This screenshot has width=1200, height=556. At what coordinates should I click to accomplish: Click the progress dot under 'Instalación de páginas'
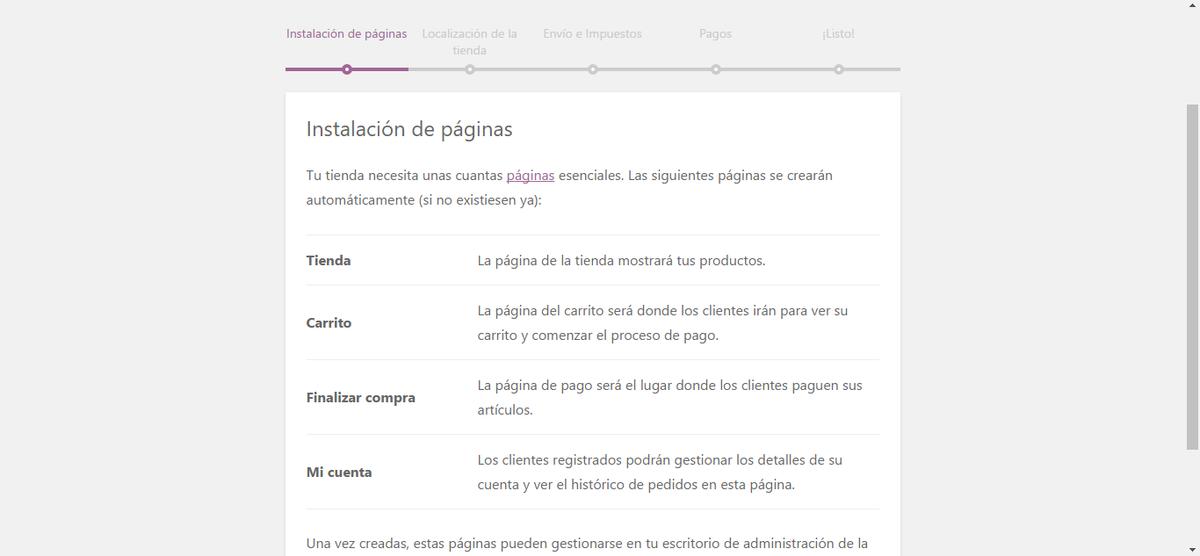coord(346,69)
